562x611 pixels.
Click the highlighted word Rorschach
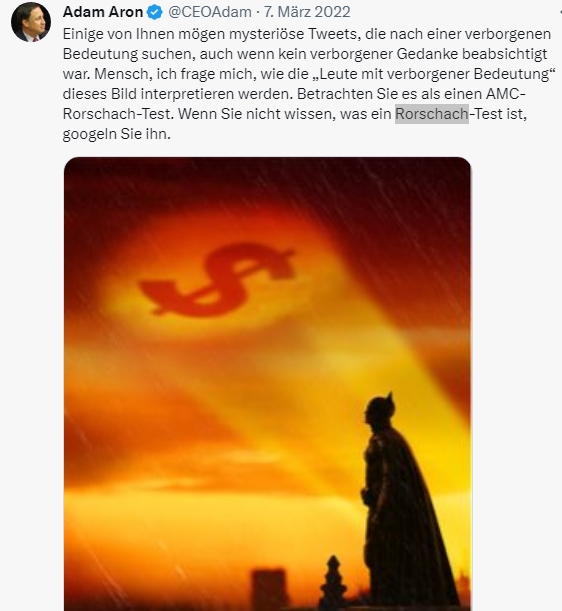(432, 114)
